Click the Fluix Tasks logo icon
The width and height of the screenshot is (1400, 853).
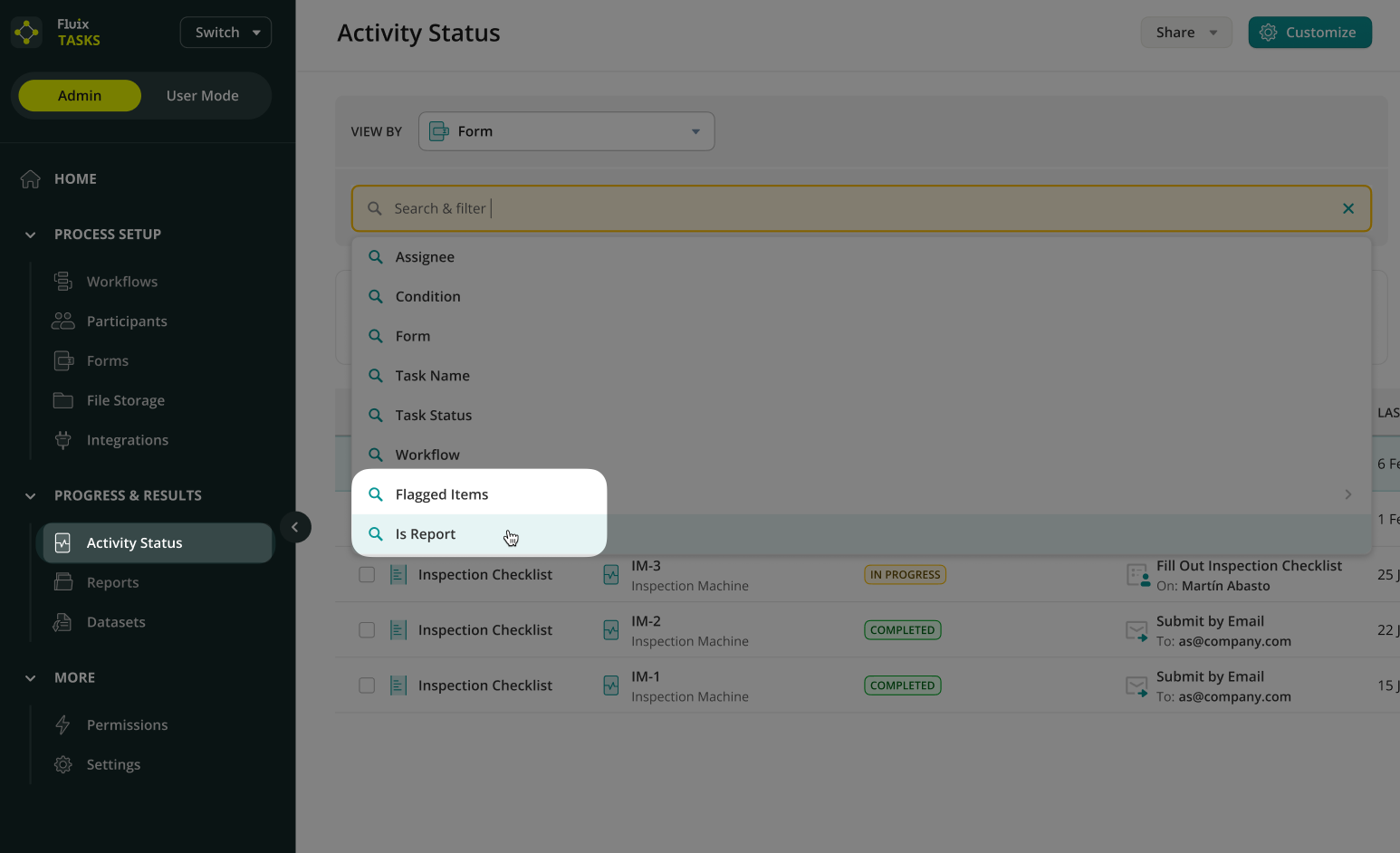tap(26, 33)
